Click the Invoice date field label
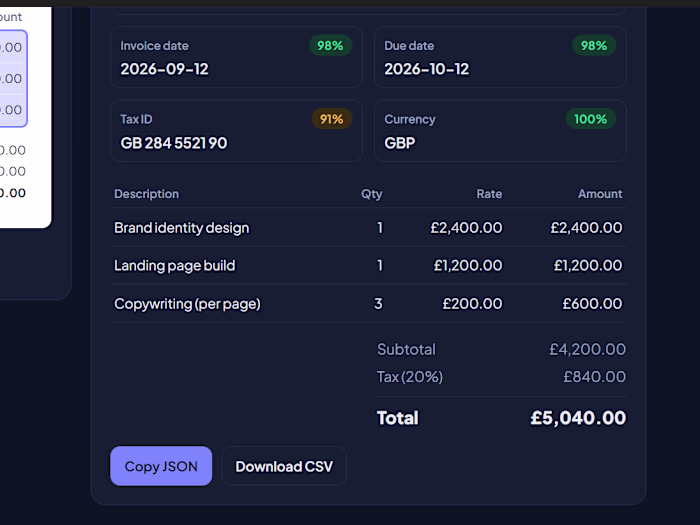The height and width of the screenshot is (525, 700). pos(154,46)
